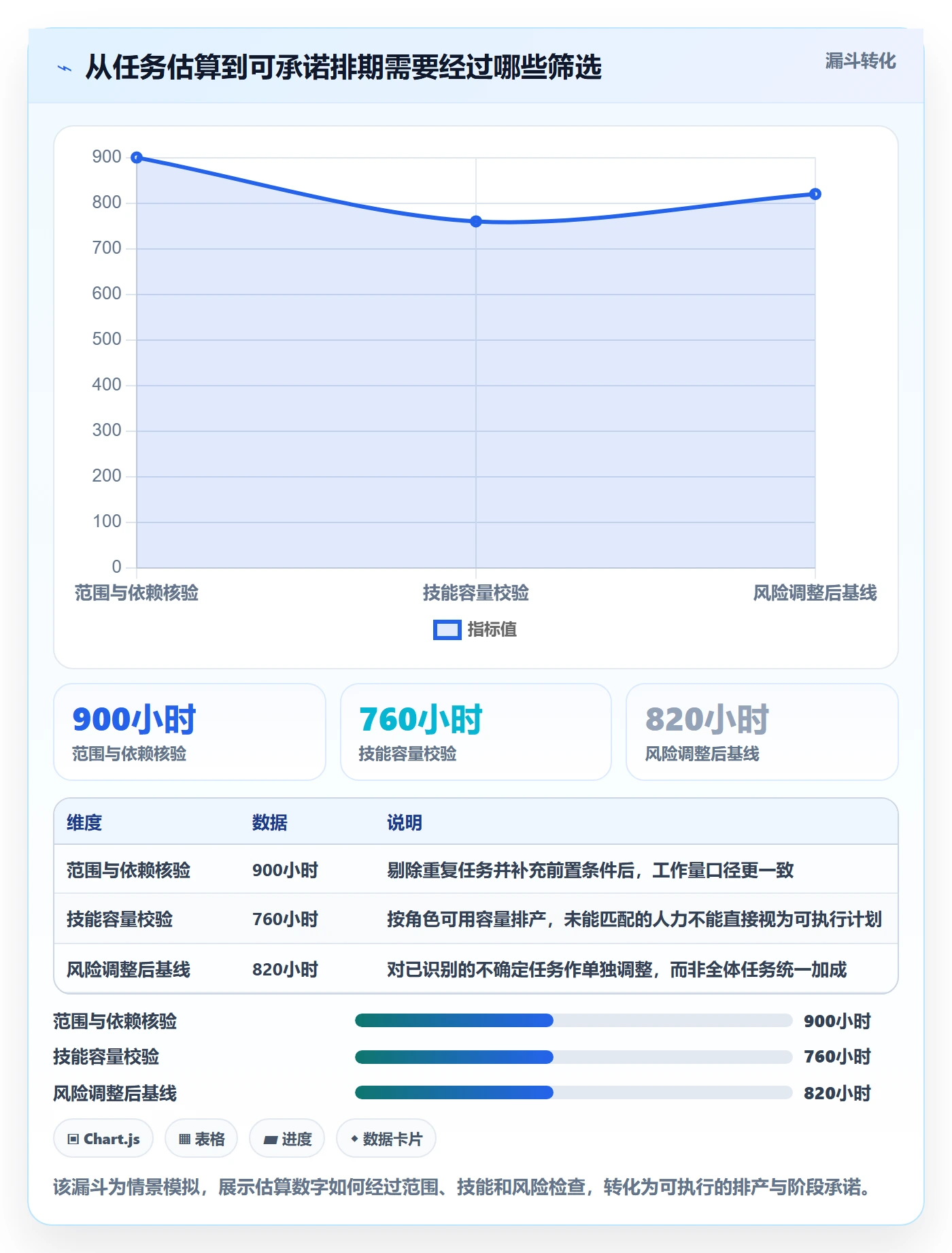Click the icon inside the Chart.js chip
Viewport: 952px width, 1253px height.
[73, 1139]
